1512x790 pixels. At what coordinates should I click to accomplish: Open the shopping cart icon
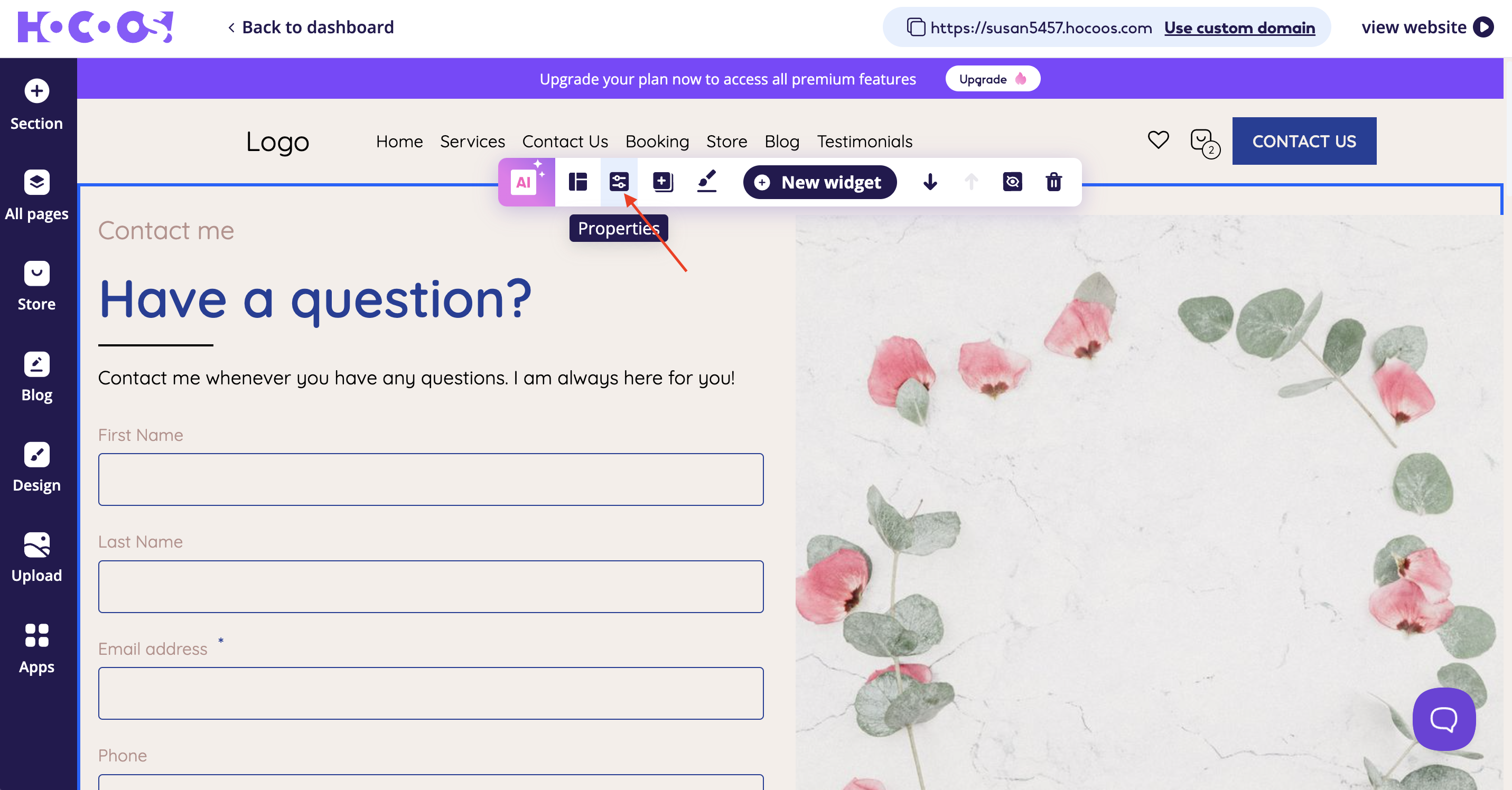coord(1202,142)
